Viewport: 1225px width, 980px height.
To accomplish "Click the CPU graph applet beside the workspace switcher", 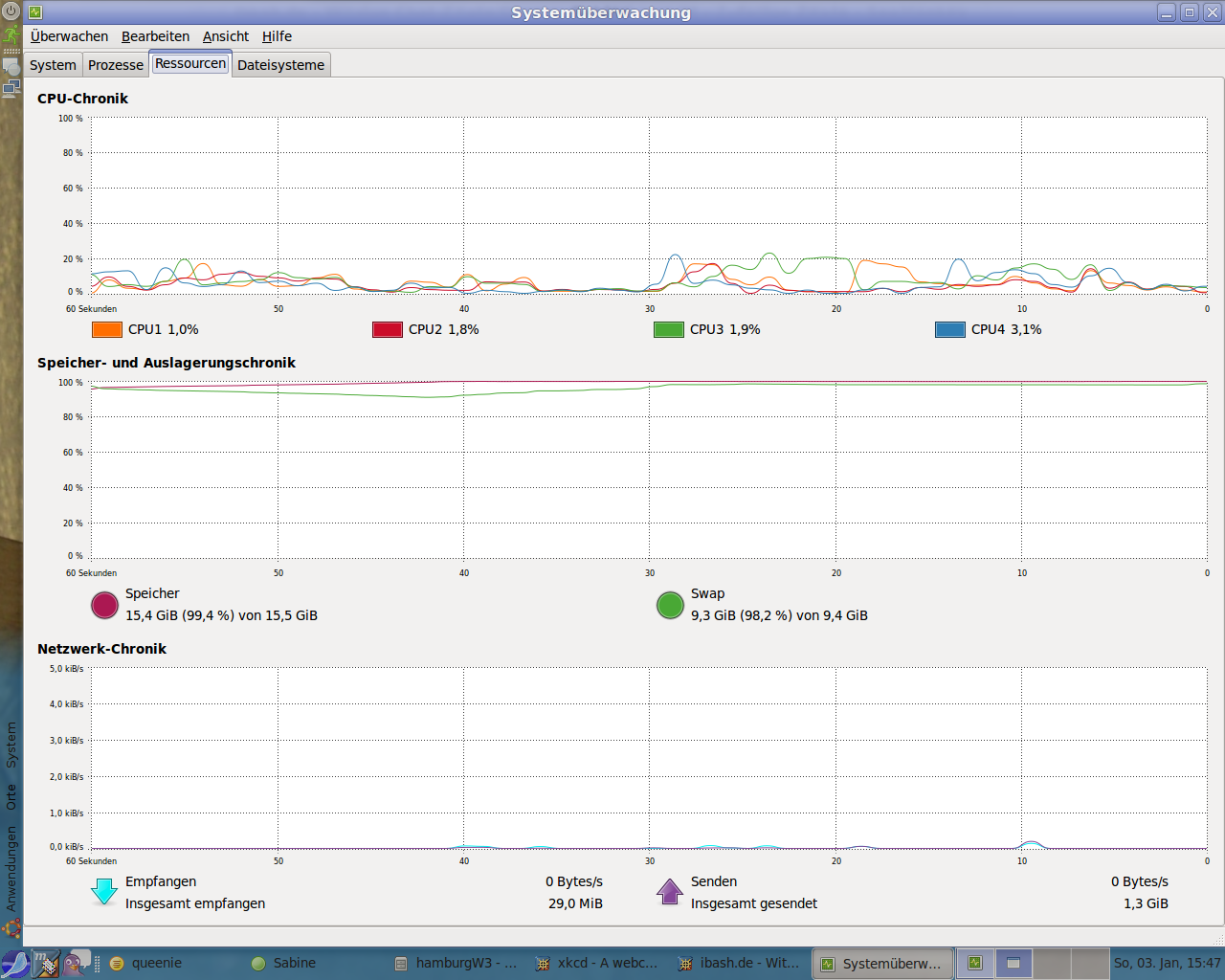I will click(974, 963).
